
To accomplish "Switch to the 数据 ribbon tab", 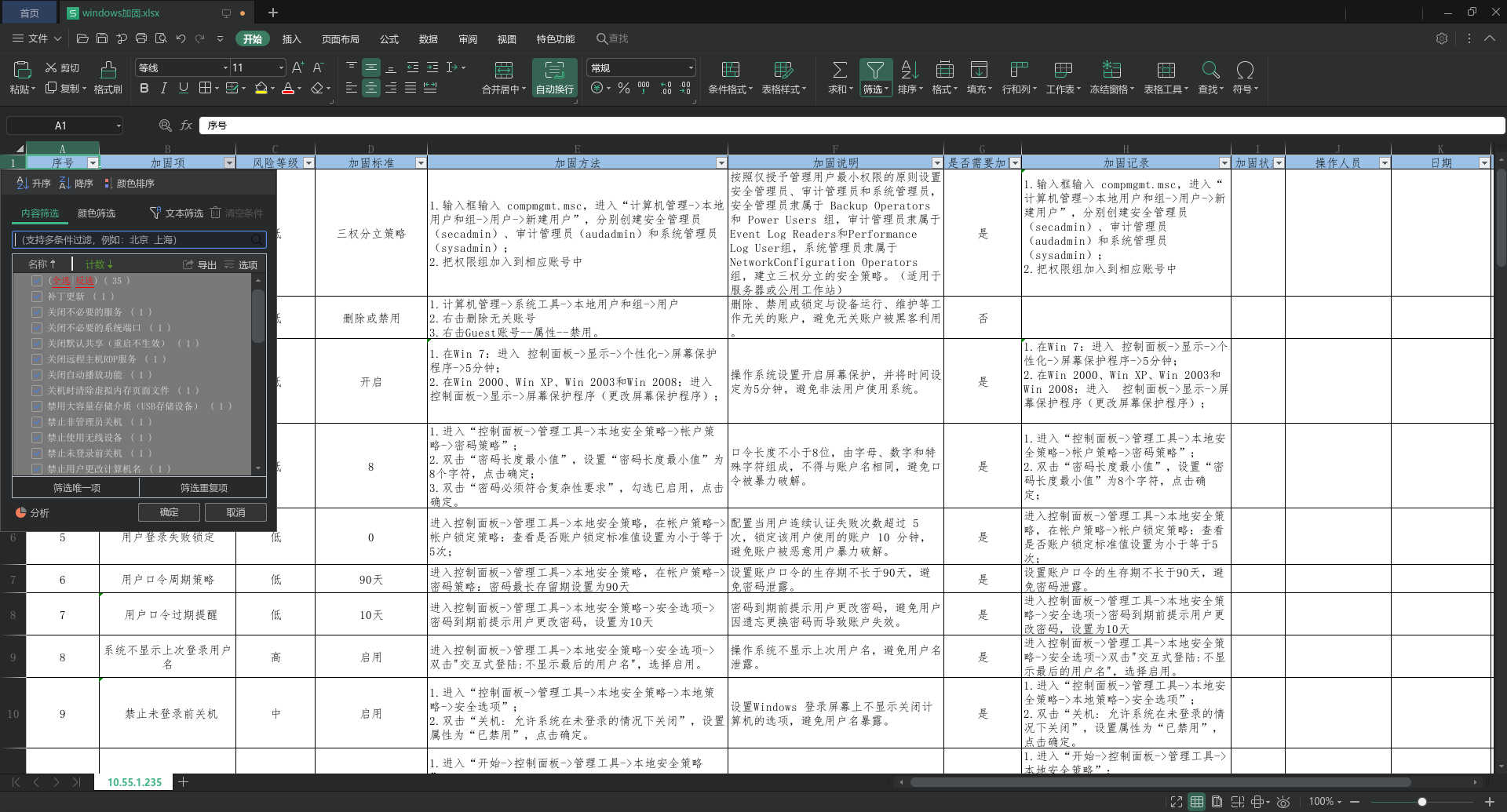I will point(429,39).
